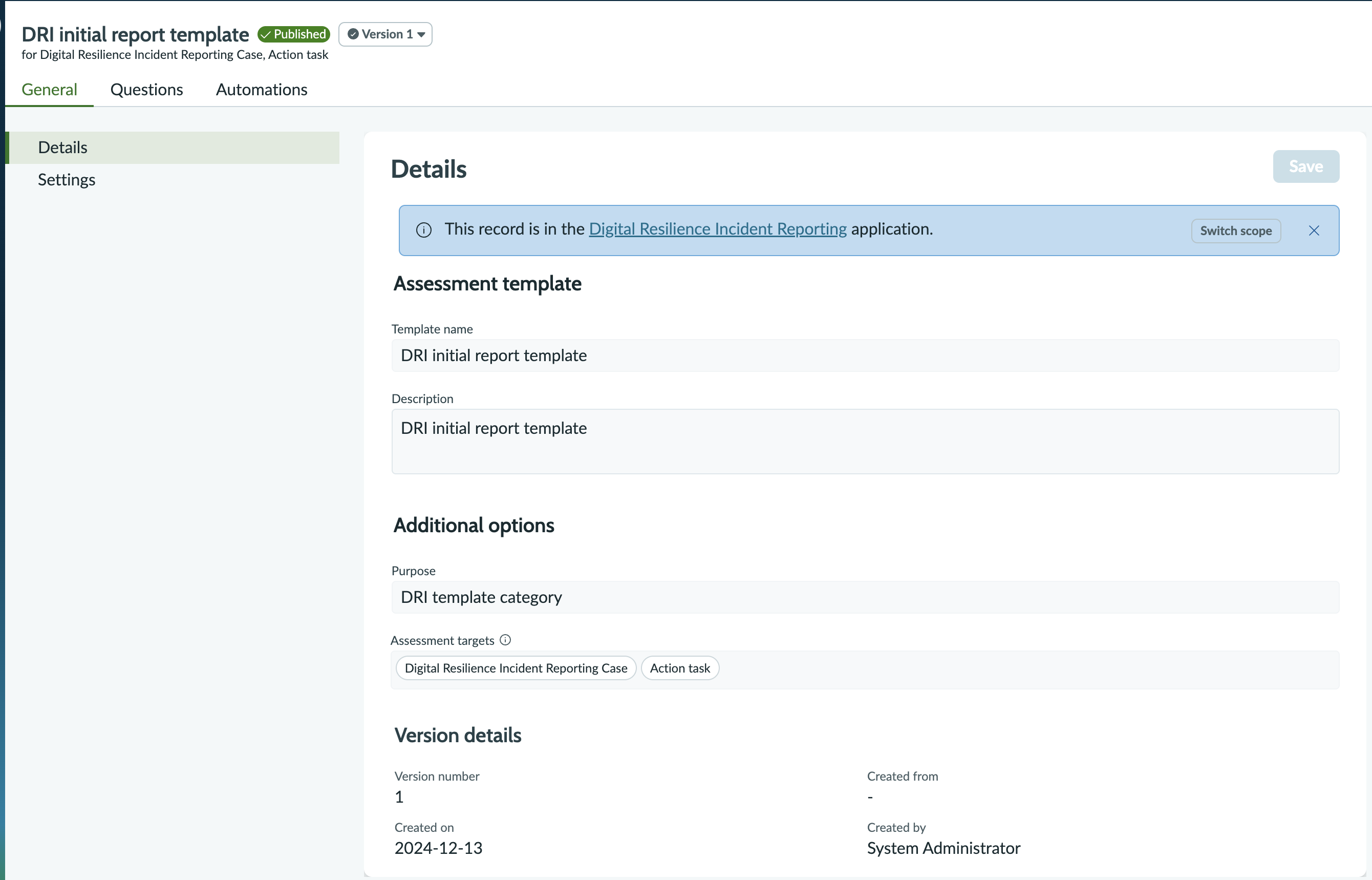Click the Assessment targets field area

click(x=865, y=669)
